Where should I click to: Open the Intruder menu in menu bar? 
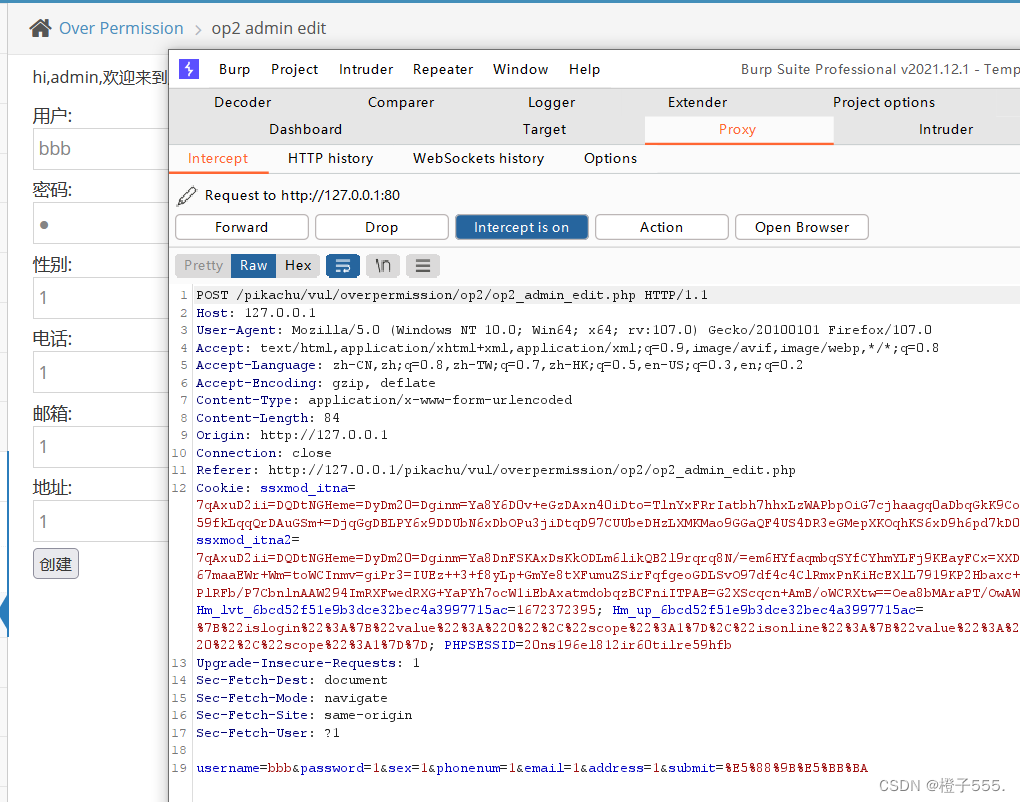coord(366,69)
